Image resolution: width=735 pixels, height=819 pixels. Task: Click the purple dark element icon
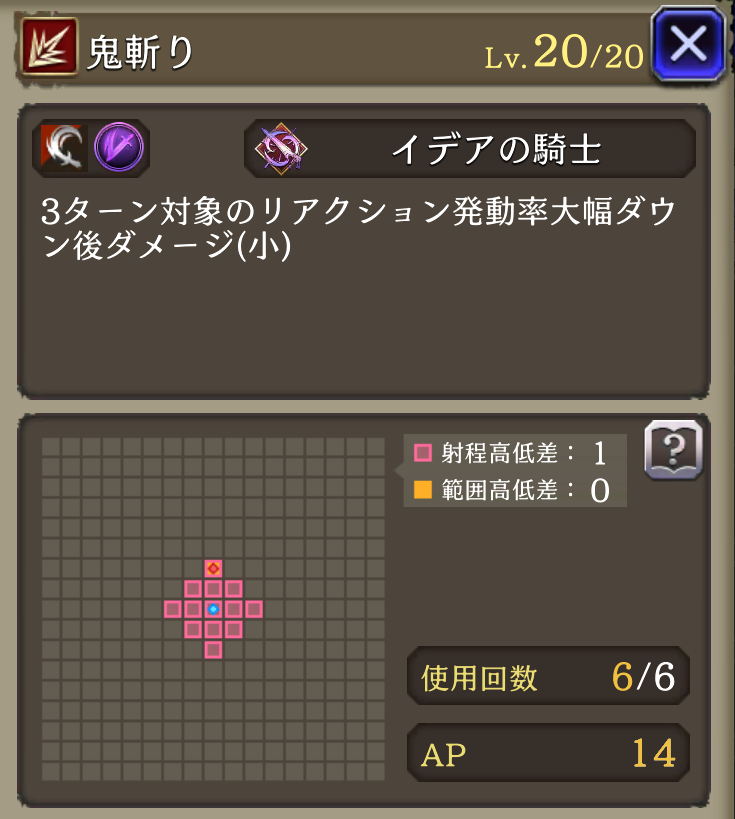(x=119, y=147)
